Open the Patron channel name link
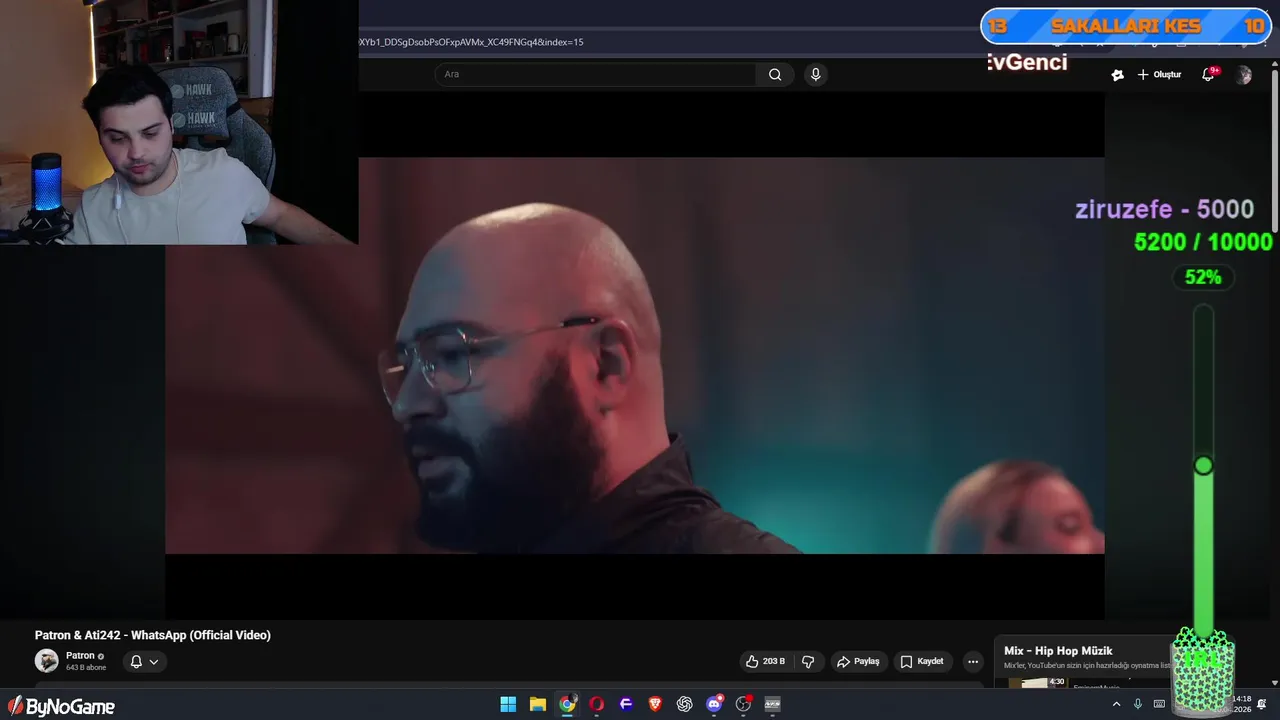The height and width of the screenshot is (720, 1280). [x=80, y=656]
